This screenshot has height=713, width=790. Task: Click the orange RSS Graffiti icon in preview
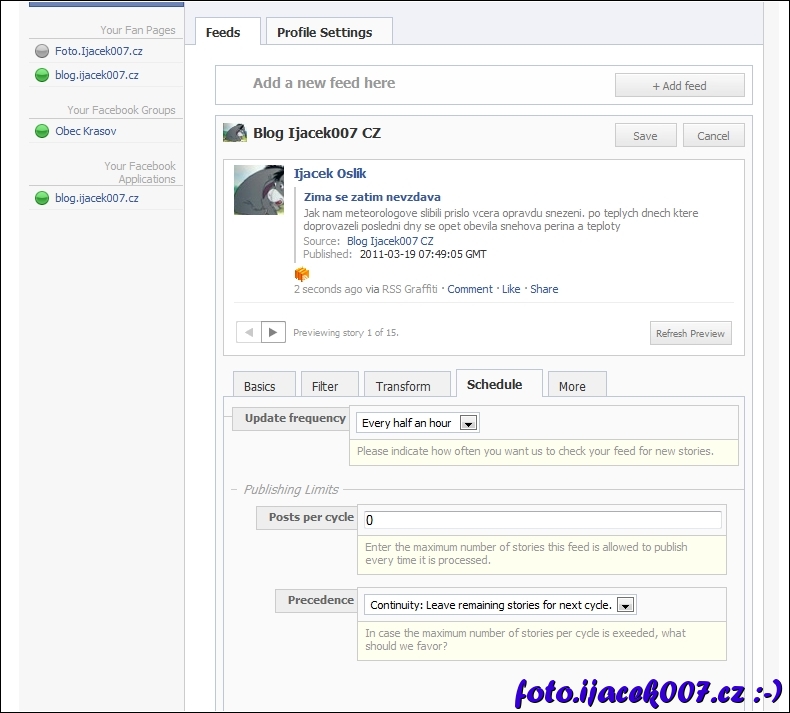[x=301, y=273]
